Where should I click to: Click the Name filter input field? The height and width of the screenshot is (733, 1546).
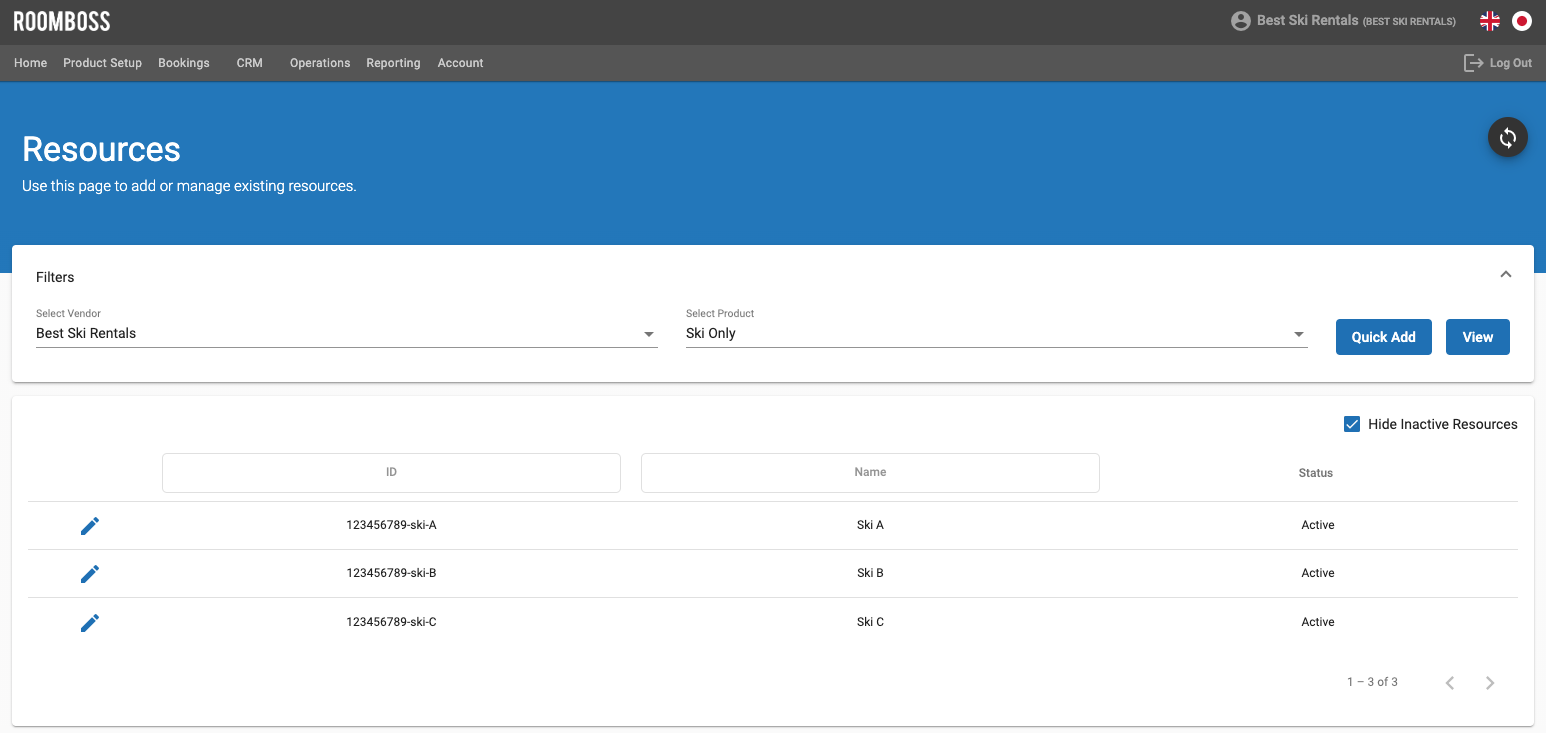click(870, 473)
